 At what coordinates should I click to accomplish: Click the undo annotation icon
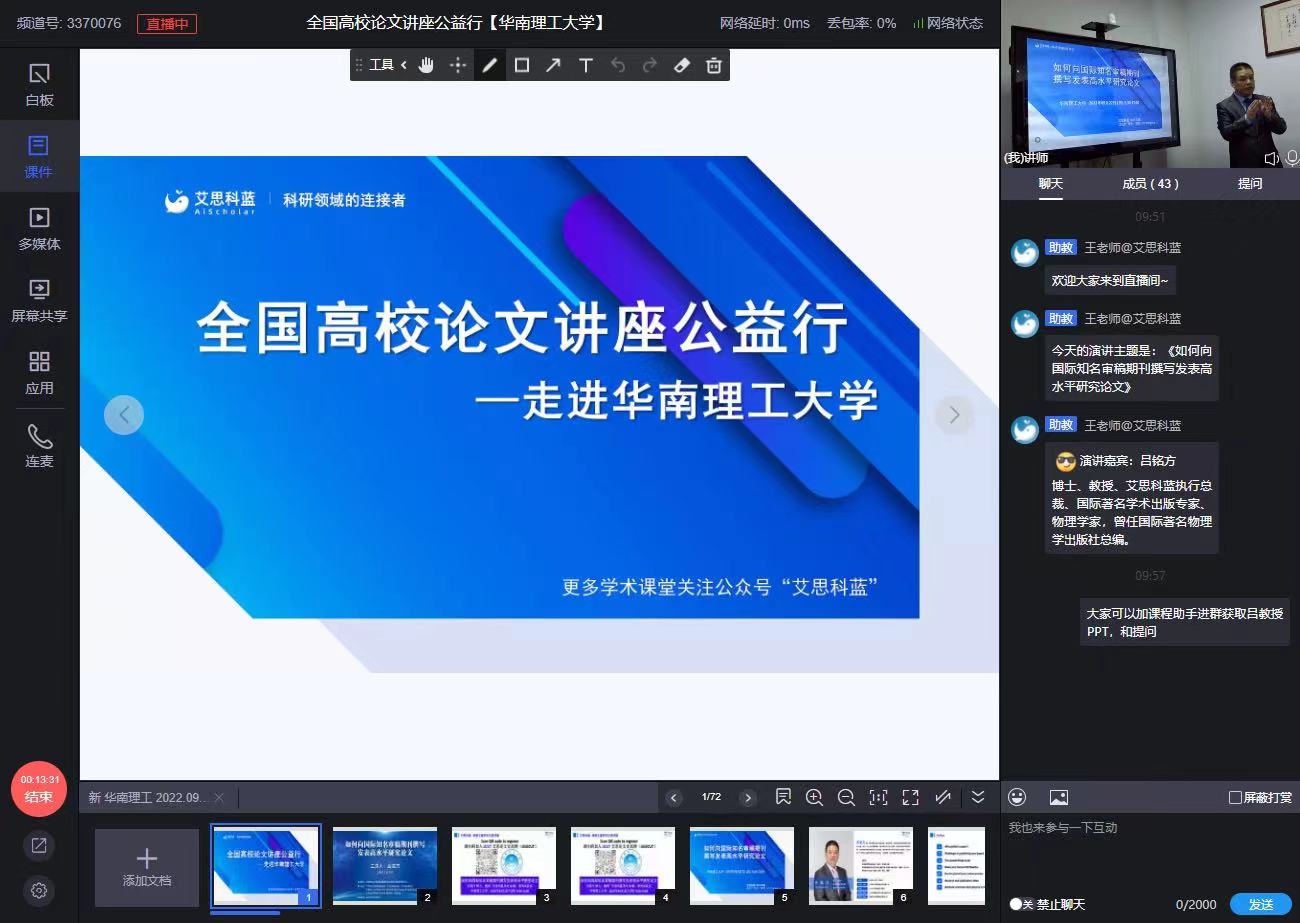[x=618, y=65]
